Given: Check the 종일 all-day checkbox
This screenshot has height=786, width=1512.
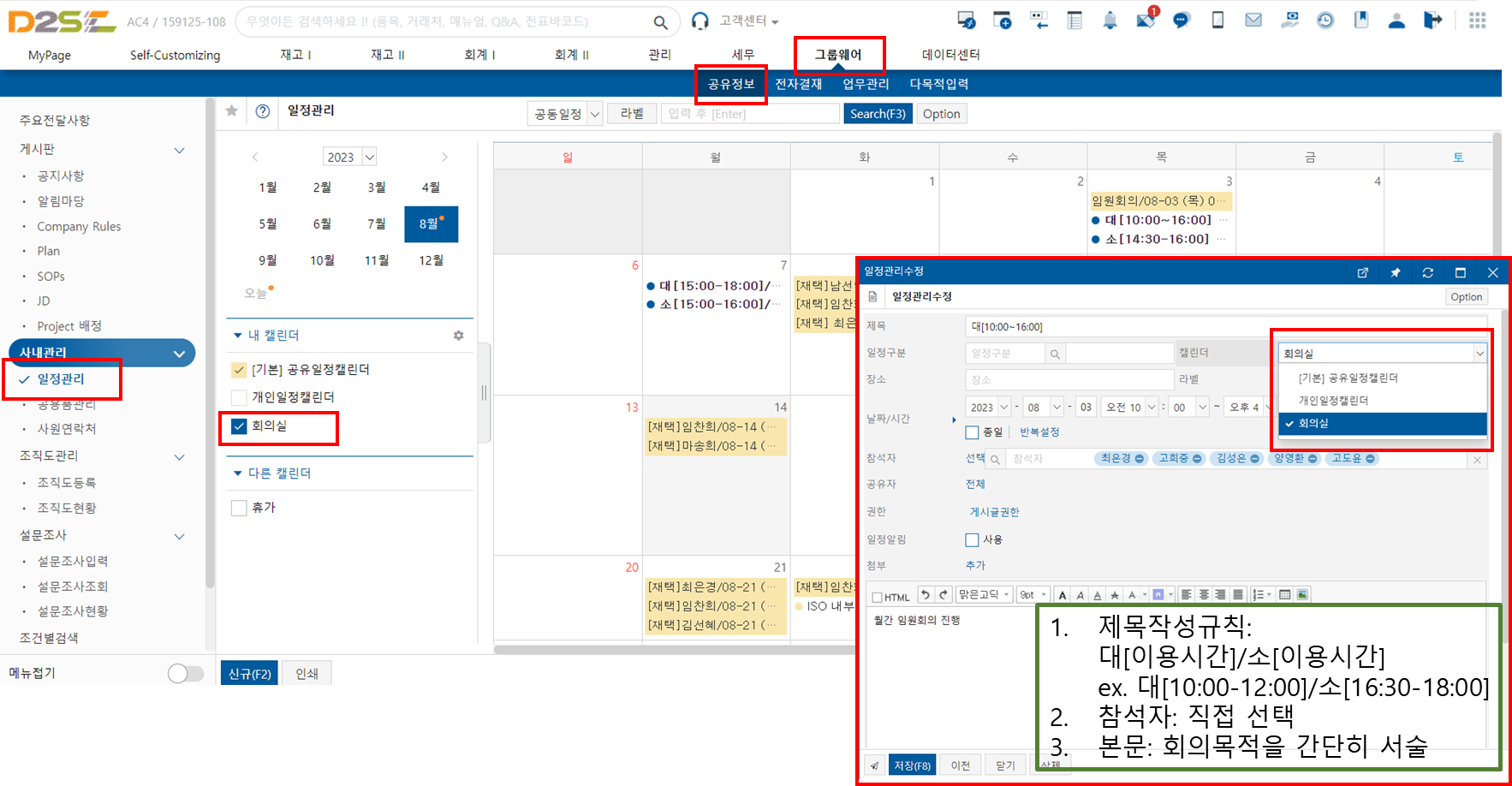Looking at the screenshot, I should click(972, 432).
